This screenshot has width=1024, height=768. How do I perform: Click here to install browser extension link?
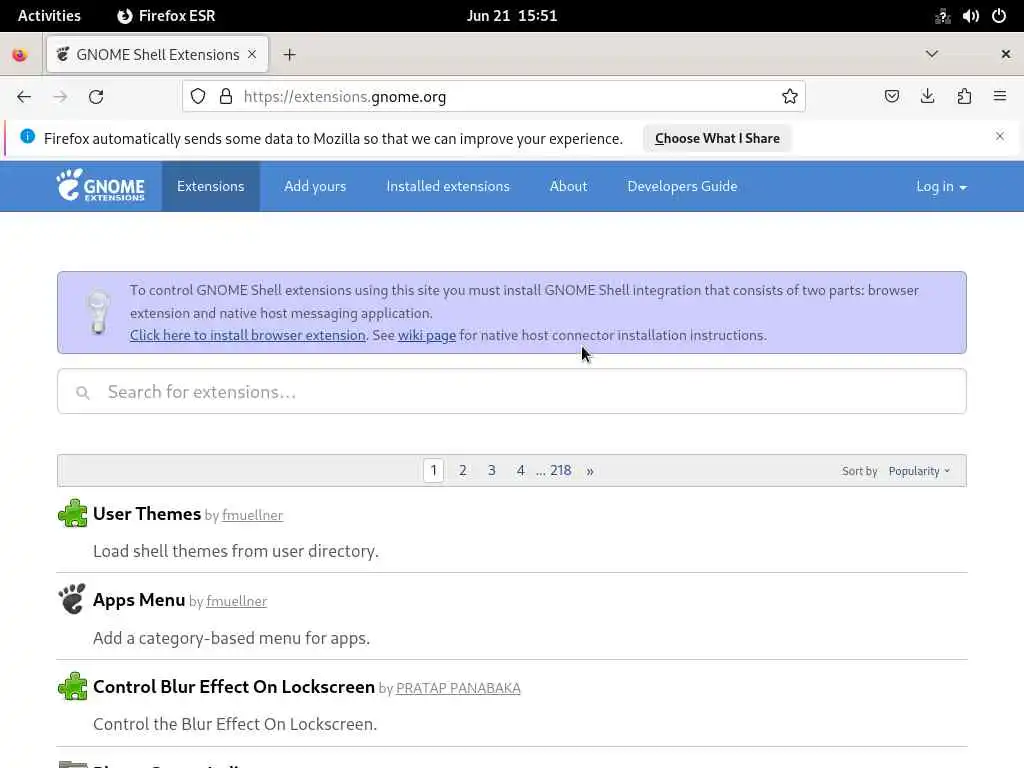(x=248, y=335)
